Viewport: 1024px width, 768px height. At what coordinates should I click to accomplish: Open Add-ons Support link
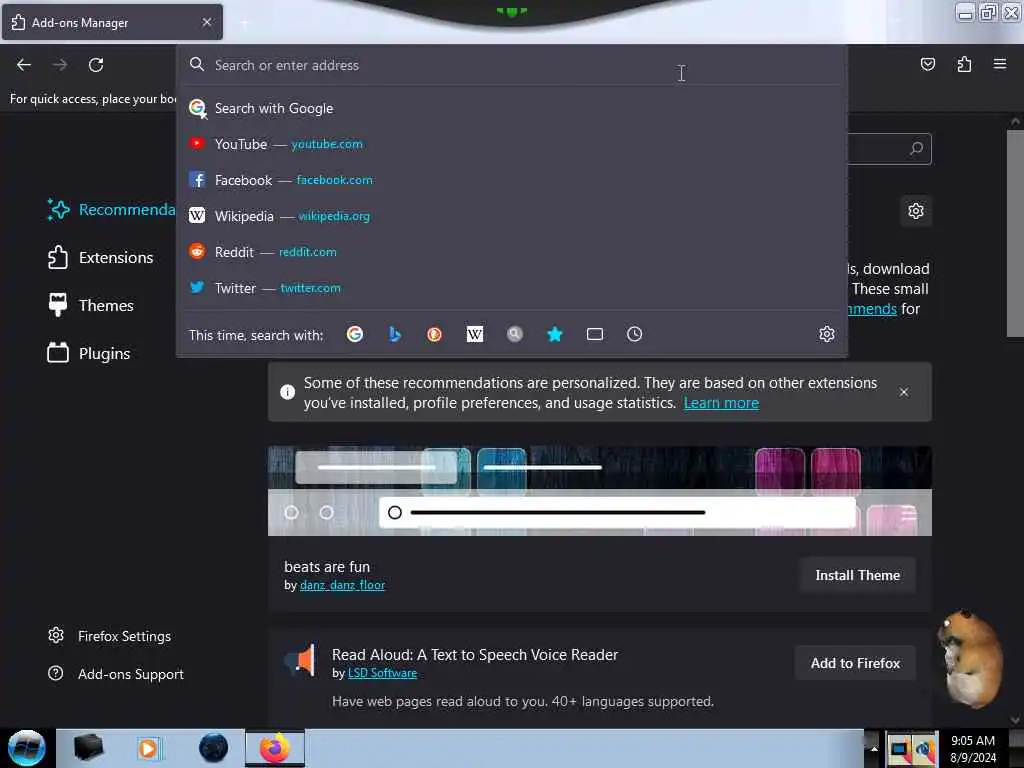116,674
